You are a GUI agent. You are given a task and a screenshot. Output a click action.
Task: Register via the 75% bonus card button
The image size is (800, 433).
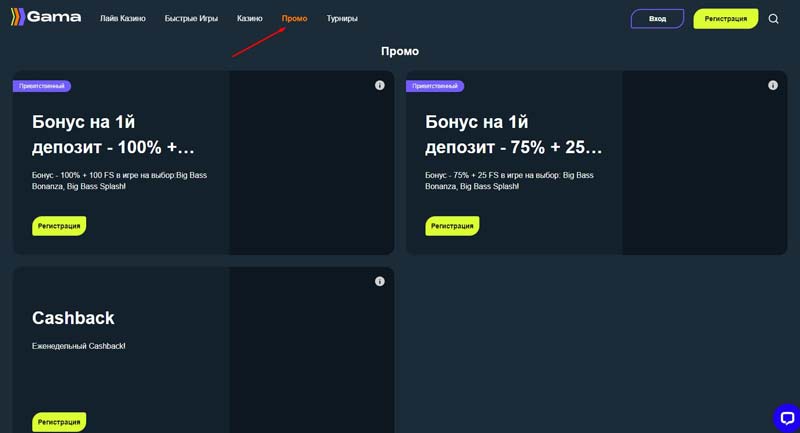click(x=452, y=226)
